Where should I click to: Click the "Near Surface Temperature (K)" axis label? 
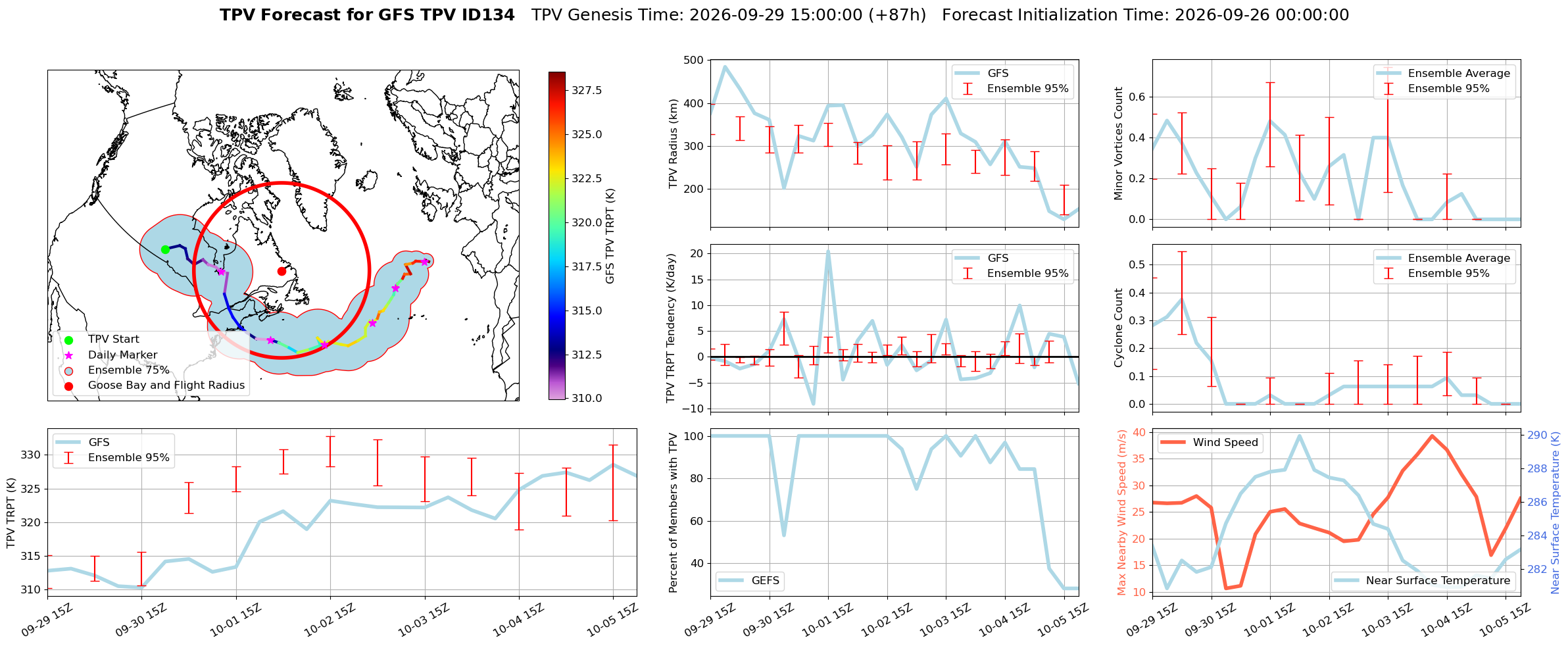(1556, 512)
